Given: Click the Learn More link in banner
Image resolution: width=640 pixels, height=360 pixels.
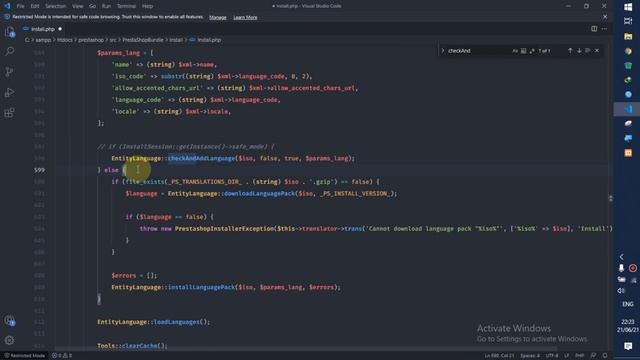Looking at the screenshot, I should [x=245, y=18].
